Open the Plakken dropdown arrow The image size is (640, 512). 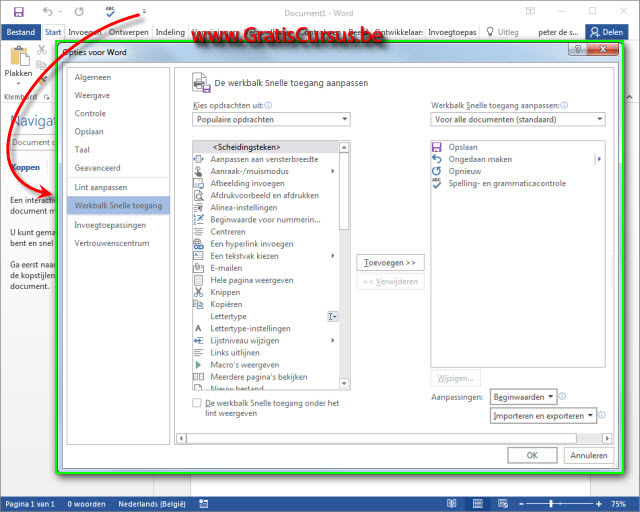pyautogui.click(x=18, y=84)
